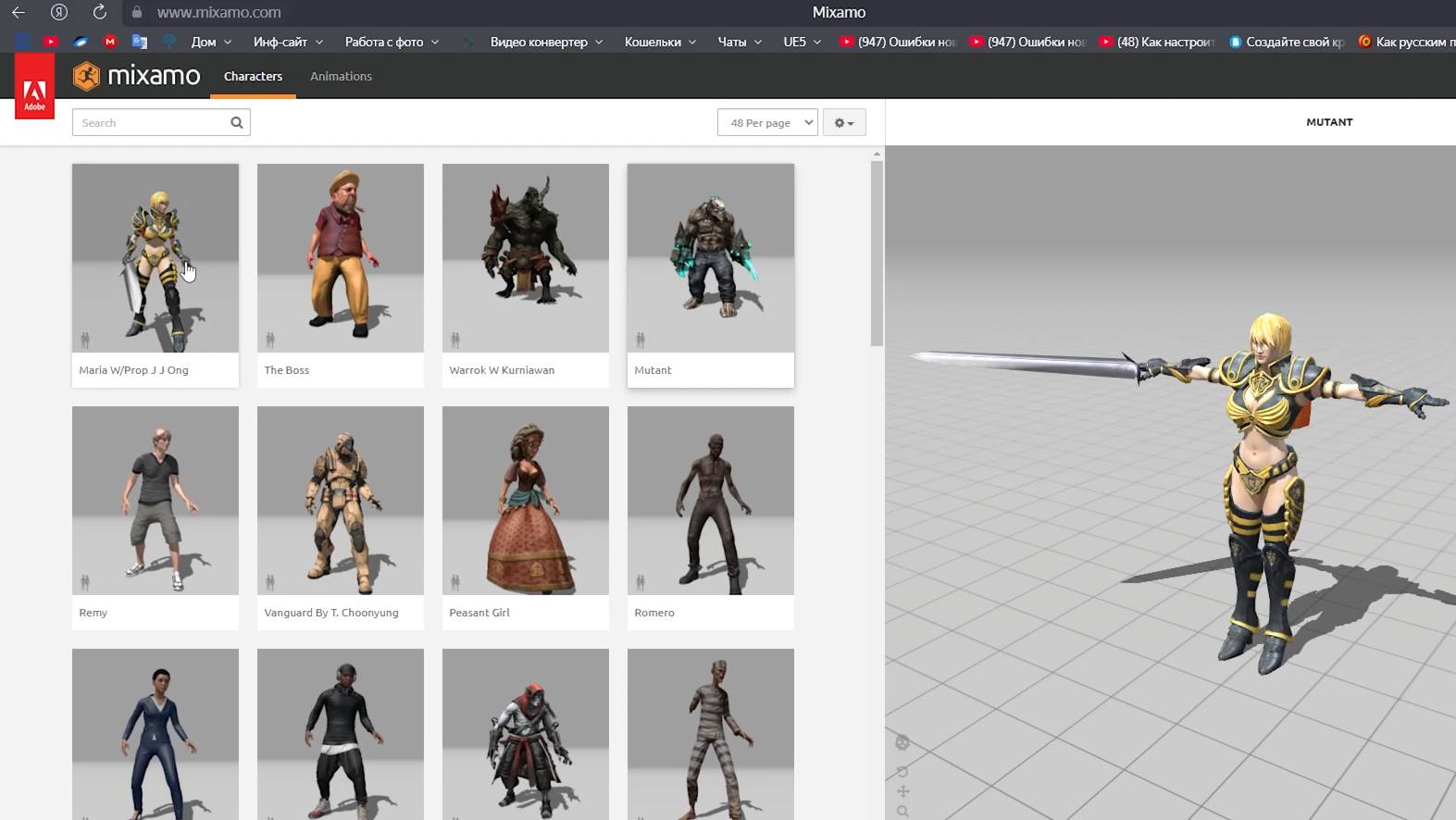Expand the gear settings dropdown
The width and height of the screenshot is (1456, 820).
point(843,122)
